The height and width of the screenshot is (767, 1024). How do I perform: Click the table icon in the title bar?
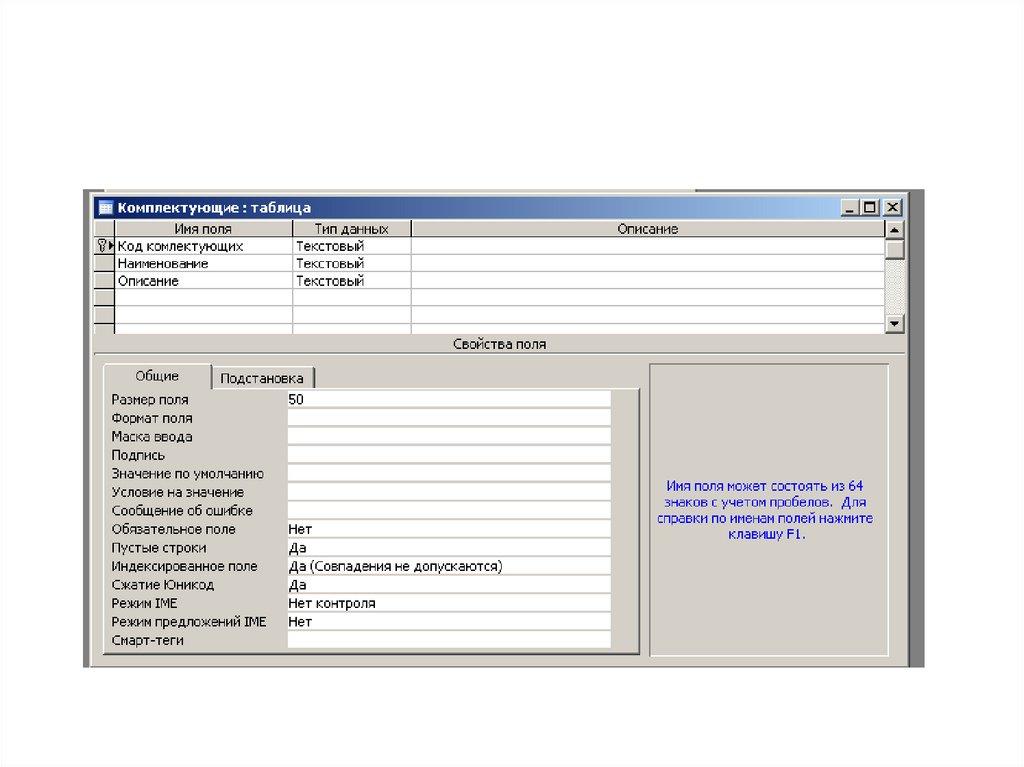point(105,208)
